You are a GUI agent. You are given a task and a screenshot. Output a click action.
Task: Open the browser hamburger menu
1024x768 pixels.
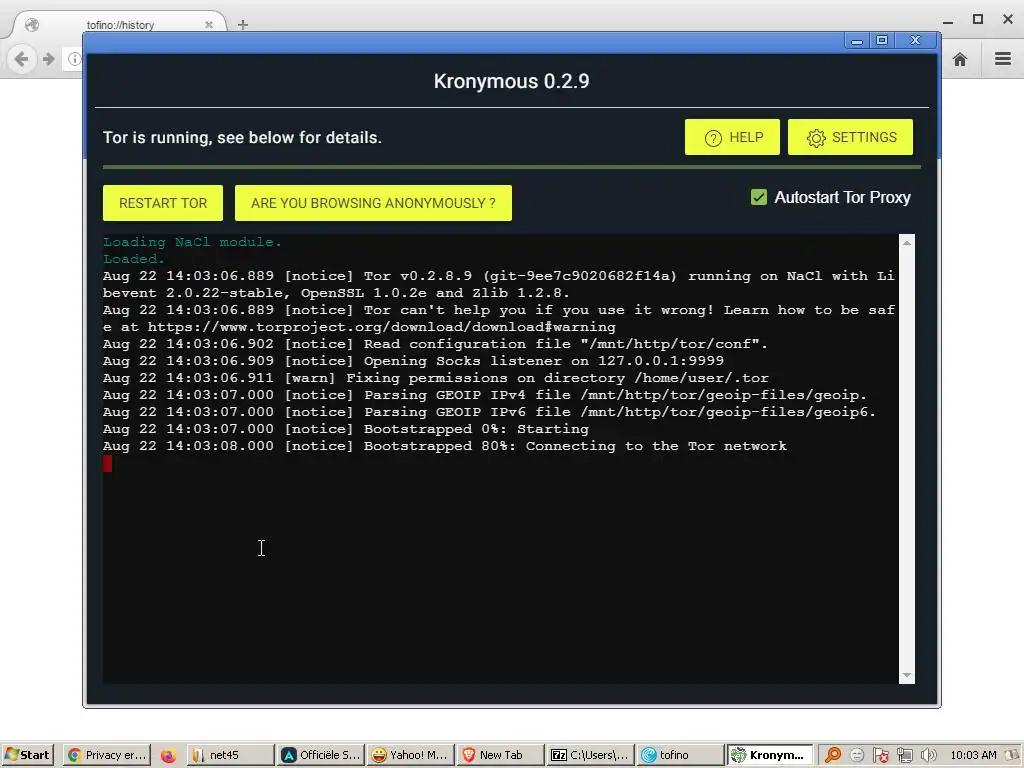(1003, 59)
